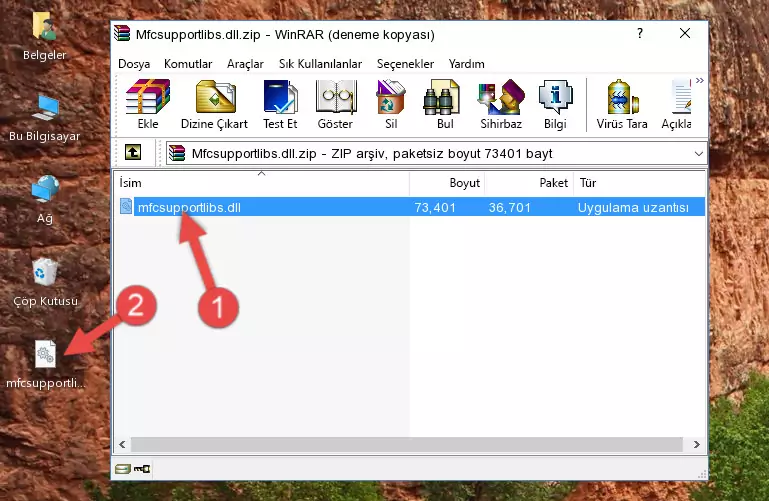Sort by the Tür column header
Viewport: 769px width, 501px height.
(640, 183)
